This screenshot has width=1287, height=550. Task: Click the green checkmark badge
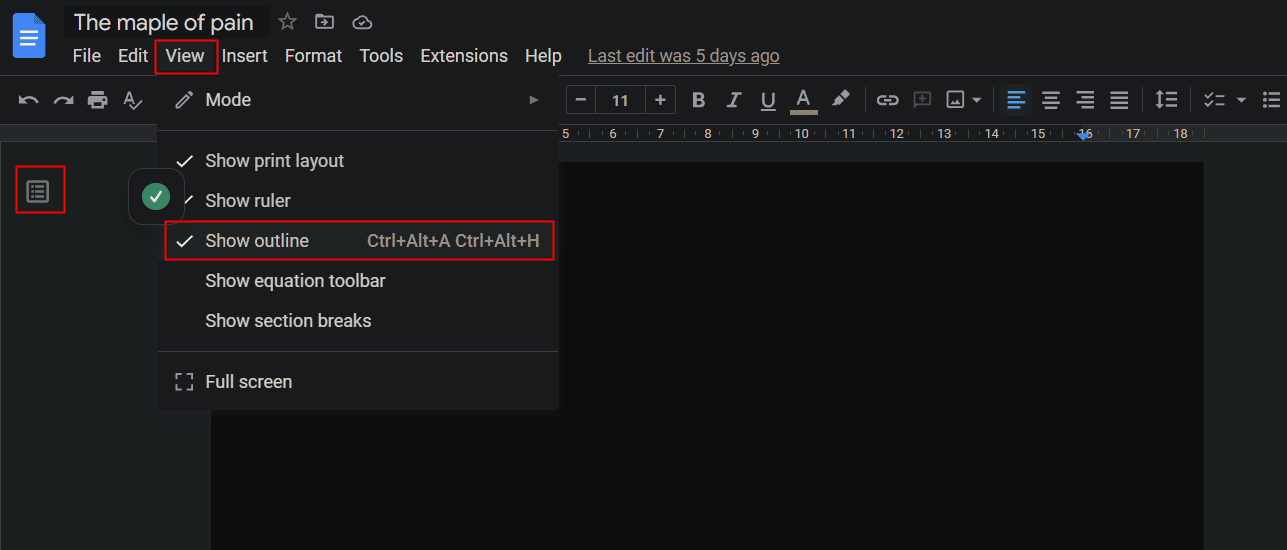point(155,196)
